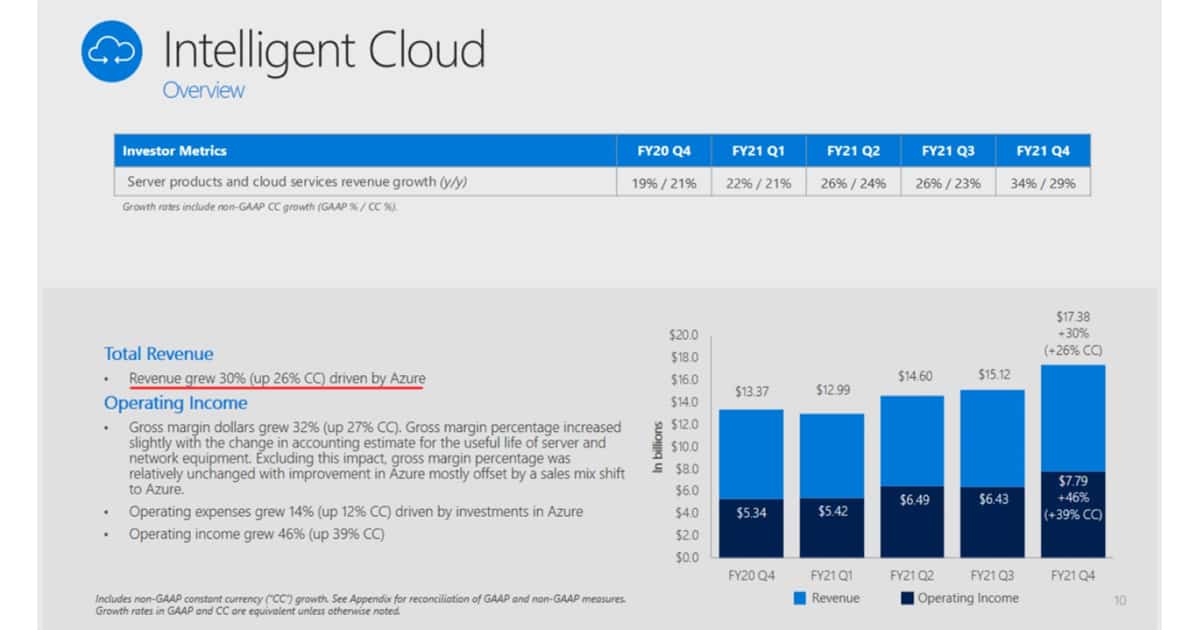Click the "Total Revenue" section heading
This screenshot has width=1200, height=630.
point(158,354)
